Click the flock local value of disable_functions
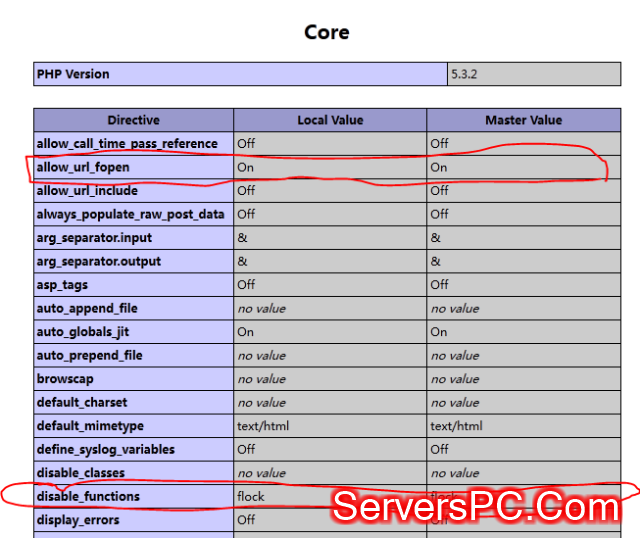 pos(251,496)
